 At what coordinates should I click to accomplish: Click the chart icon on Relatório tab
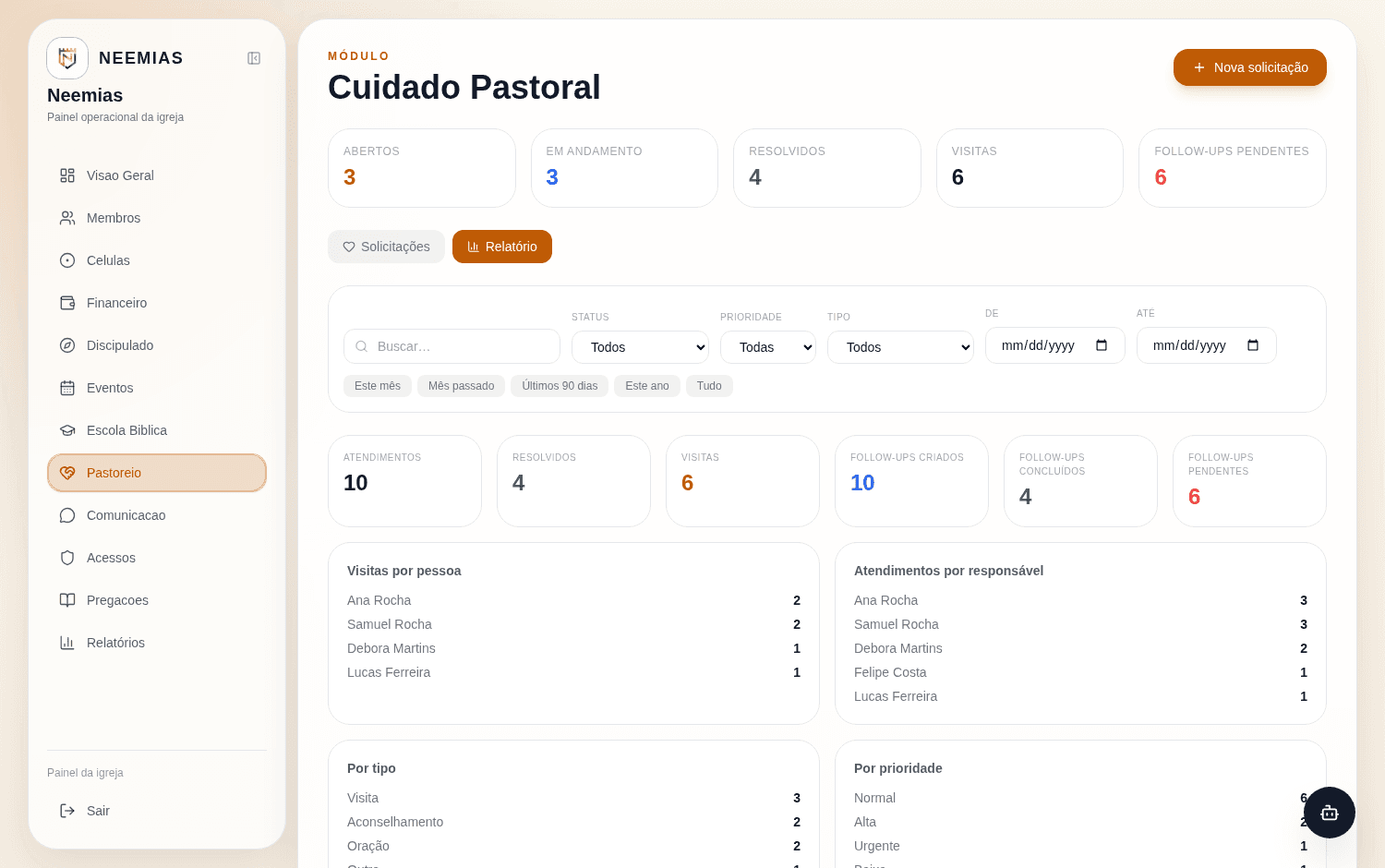coord(474,247)
